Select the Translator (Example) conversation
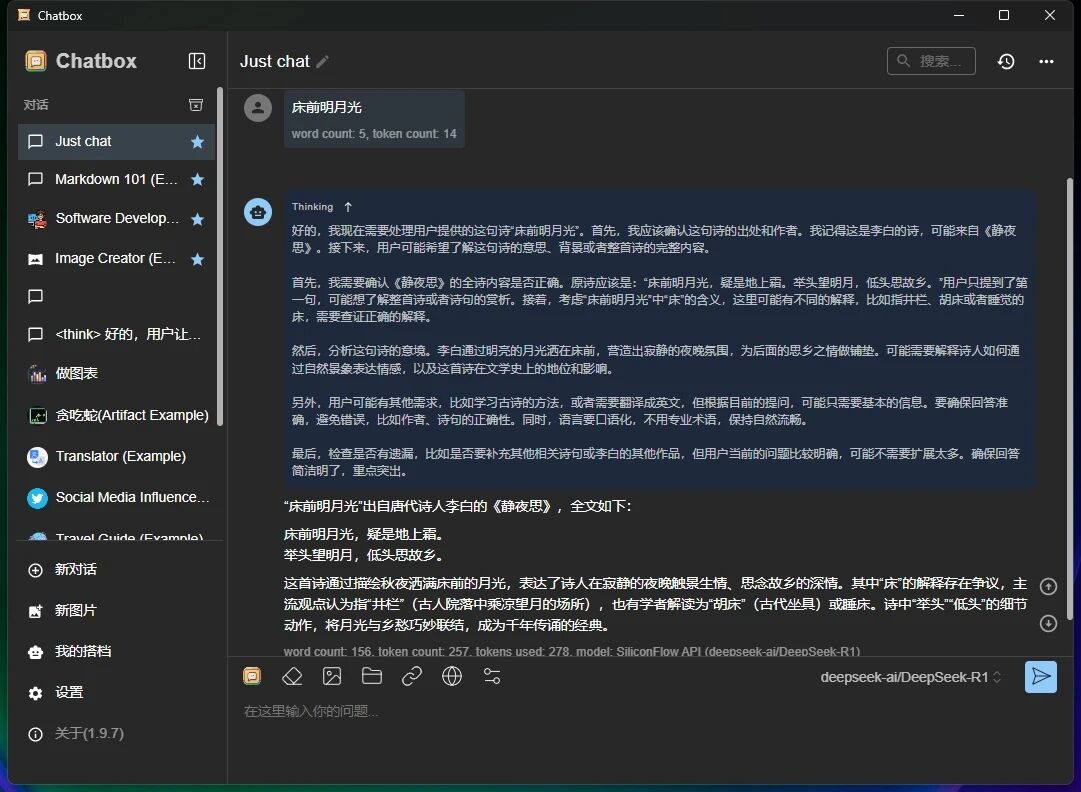1081x792 pixels. click(x=120, y=456)
